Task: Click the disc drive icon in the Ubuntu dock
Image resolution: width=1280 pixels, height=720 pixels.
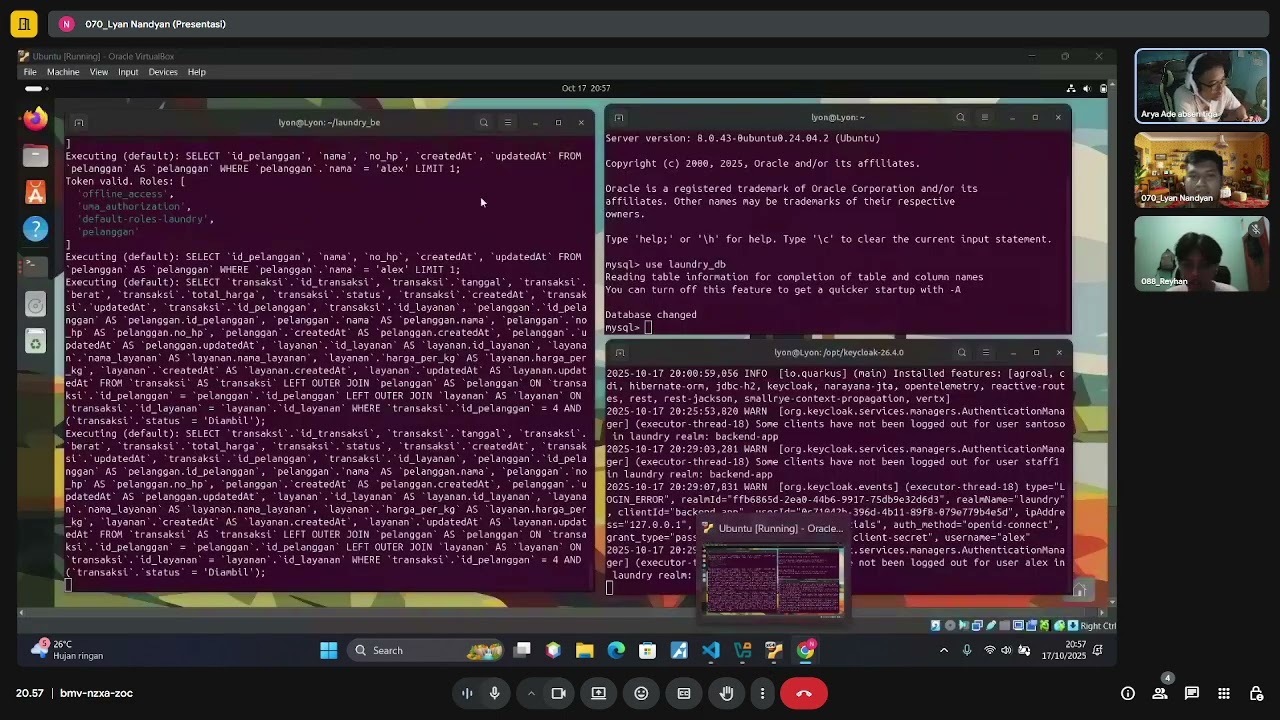Action: pos(36,305)
